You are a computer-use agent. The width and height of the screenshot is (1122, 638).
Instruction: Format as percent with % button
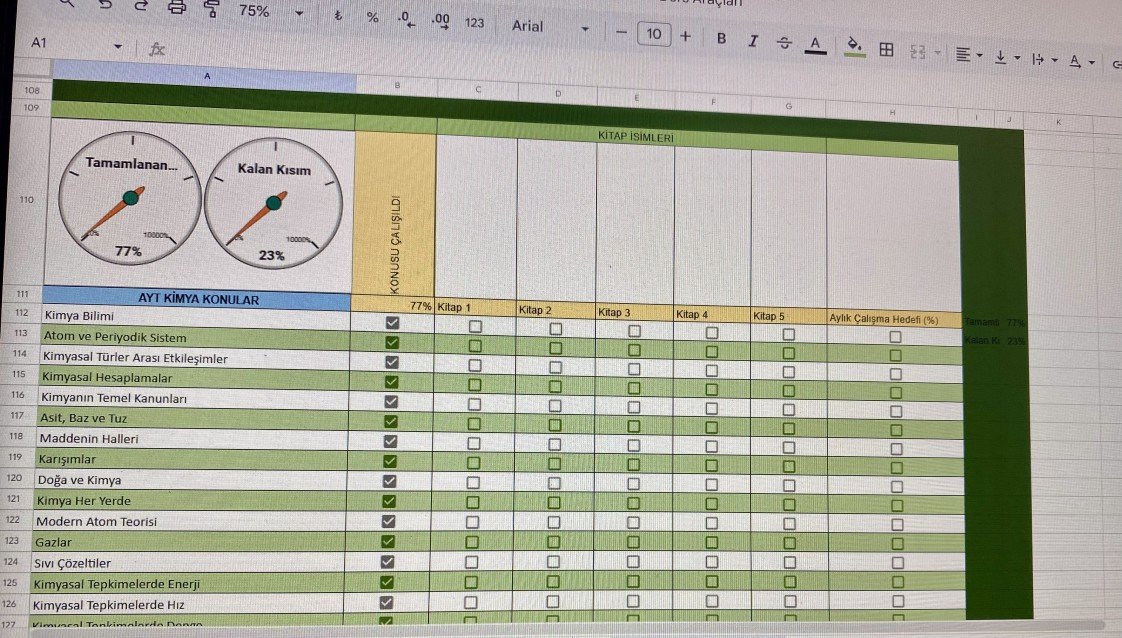[x=372, y=18]
